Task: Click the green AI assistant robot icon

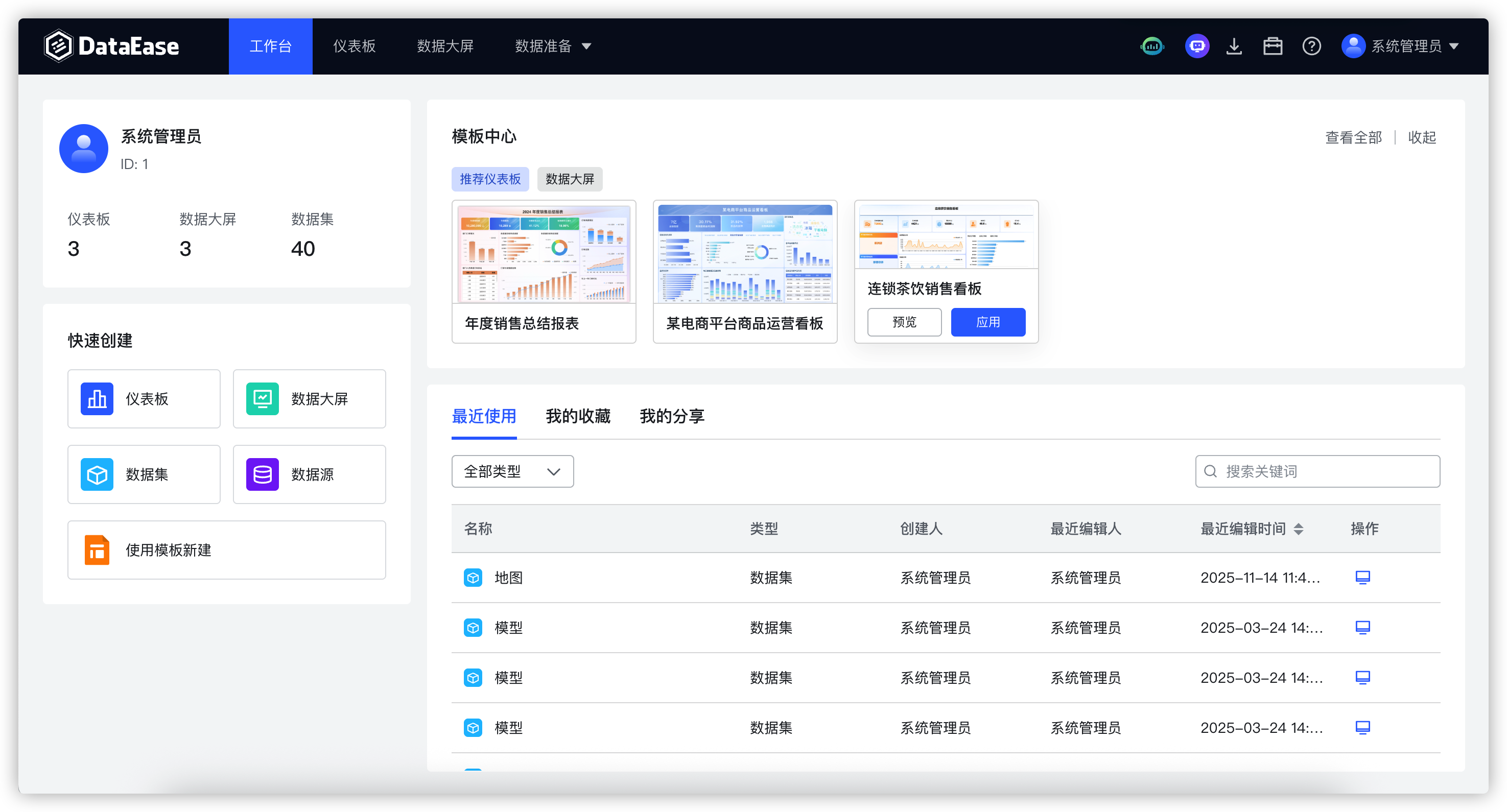Action: coord(1152,45)
